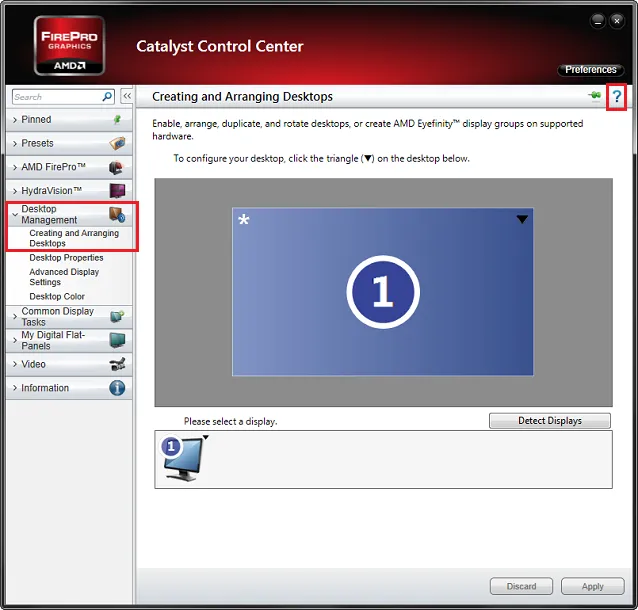The width and height of the screenshot is (638, 610).
Task: Click the HydraVision monitor icon
Action: [x=117, y=191]
